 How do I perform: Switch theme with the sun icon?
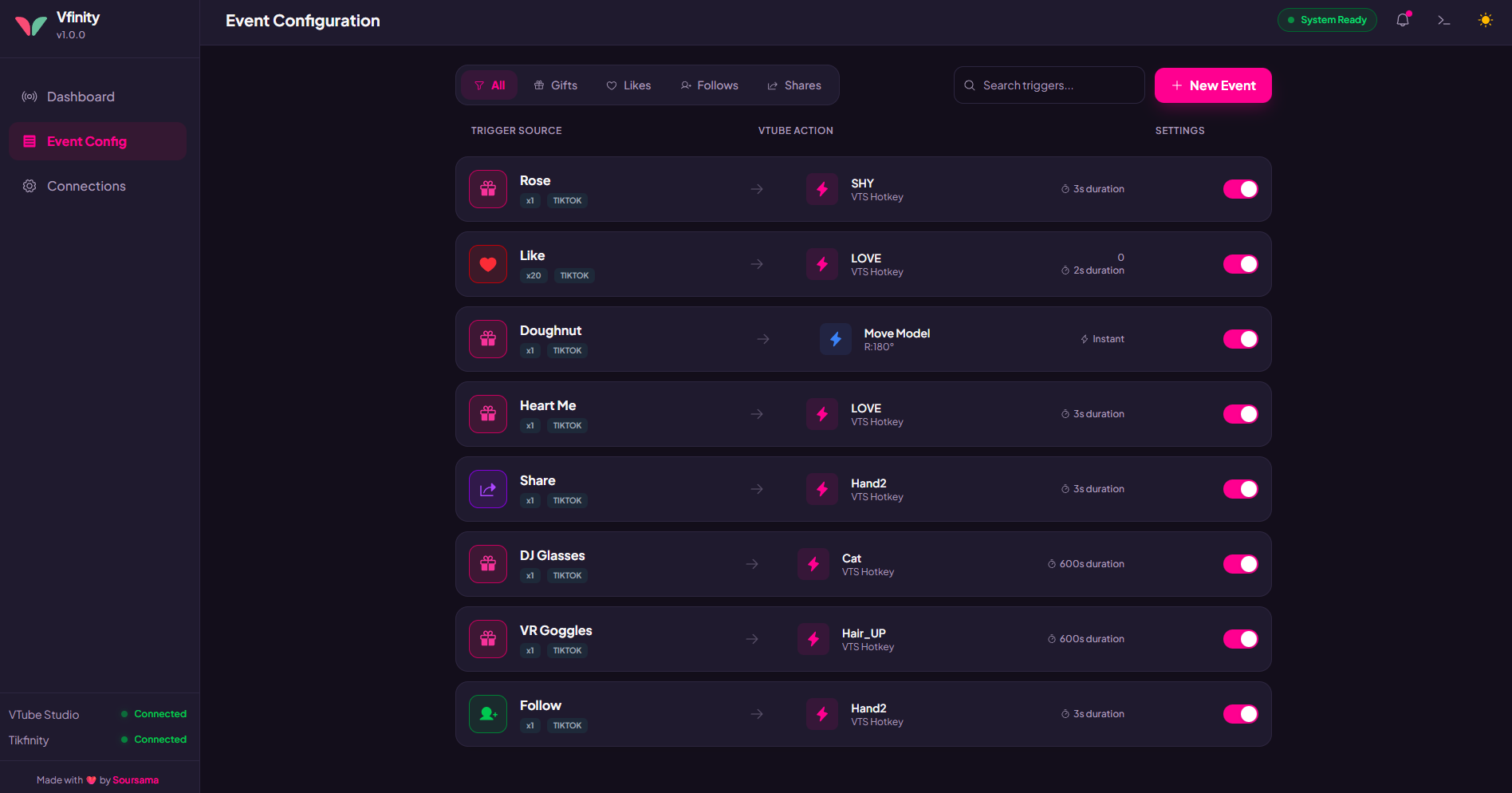point(1485,20)
